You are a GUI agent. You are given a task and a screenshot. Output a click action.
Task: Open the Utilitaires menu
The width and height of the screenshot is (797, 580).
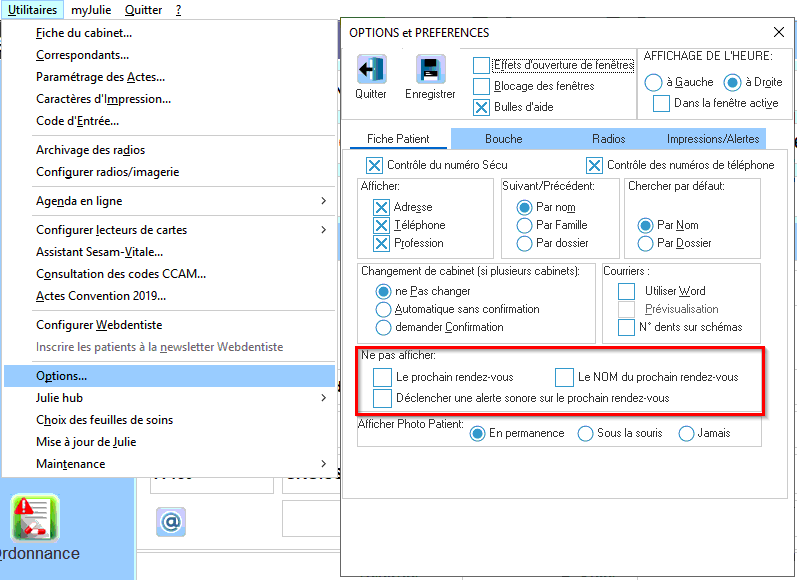(x=33, y=10)
